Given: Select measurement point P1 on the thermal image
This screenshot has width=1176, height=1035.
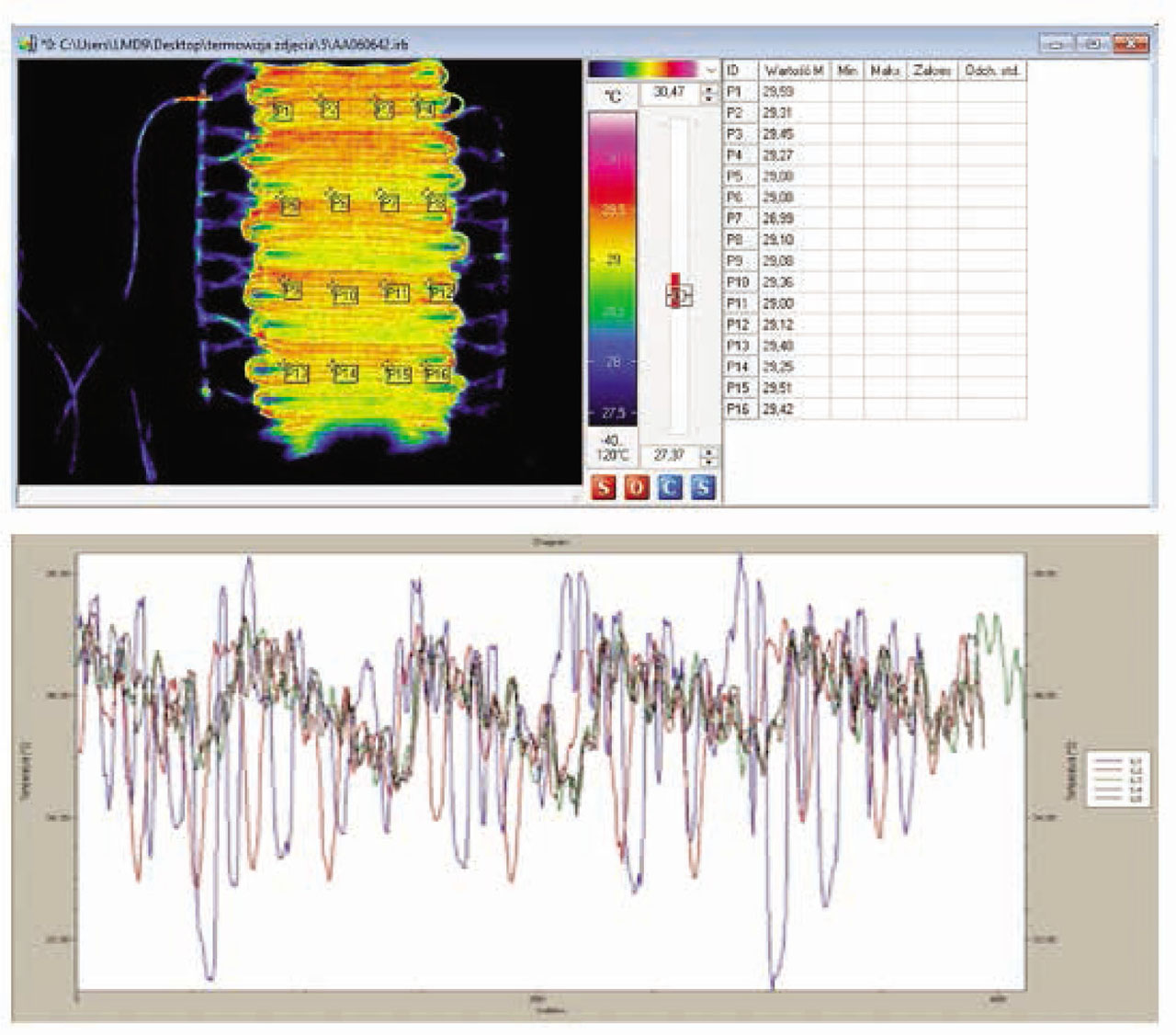Looking at the screenshot, I should pyautogui.click(x=284, y=112).
